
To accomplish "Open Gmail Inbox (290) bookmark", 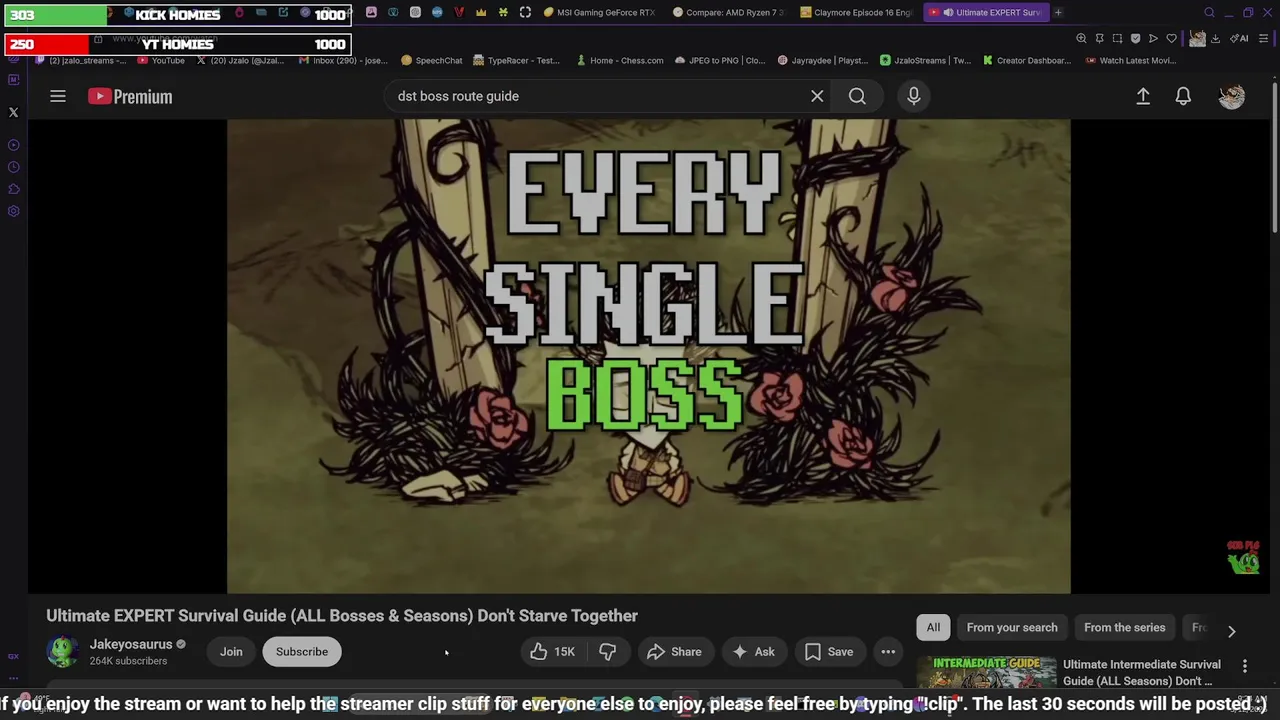I will click(x=342, y=60).
